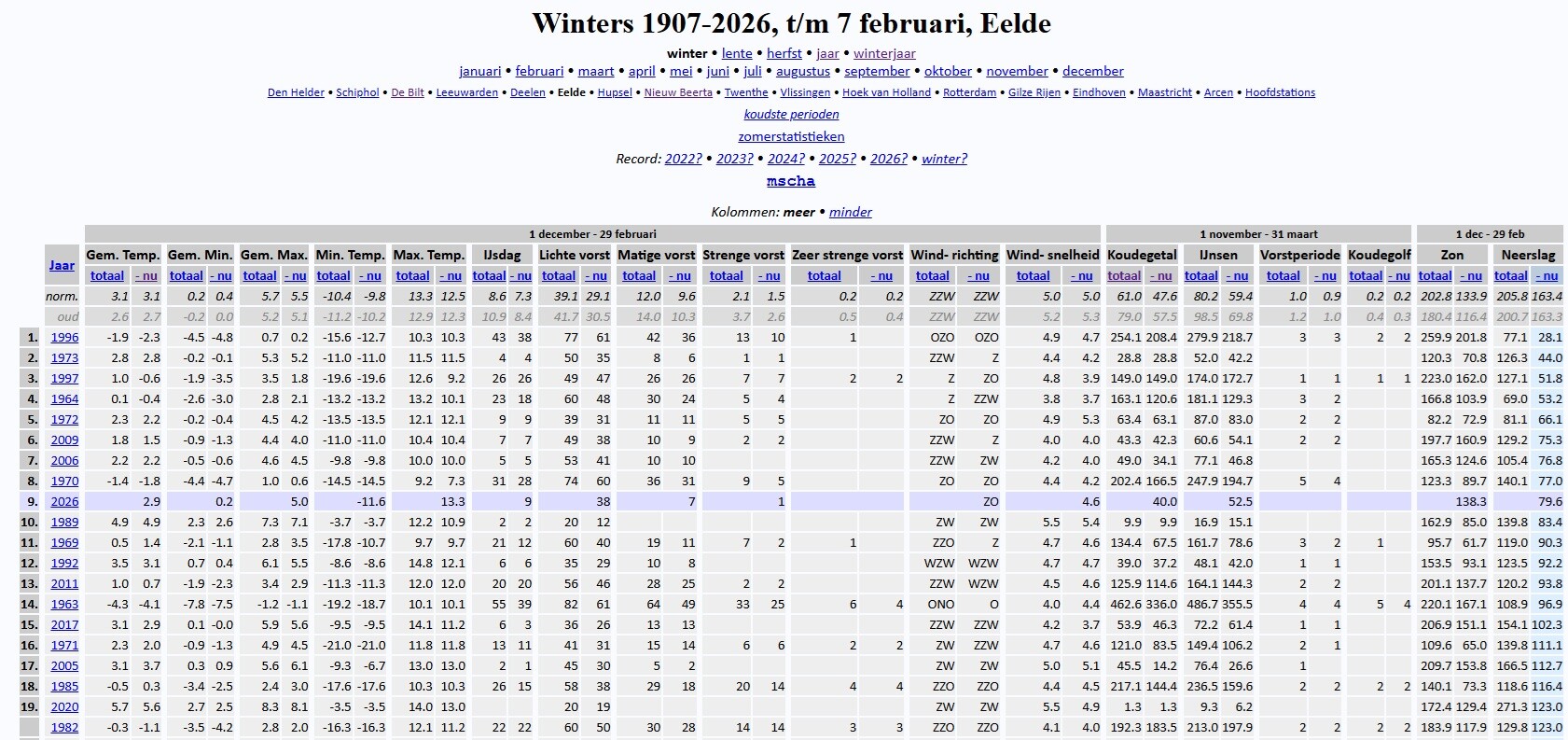Choose the De Bilt station link
The height and width of the screenshot is (740, 1568).
pyautogui.click(x=408, y=92)
